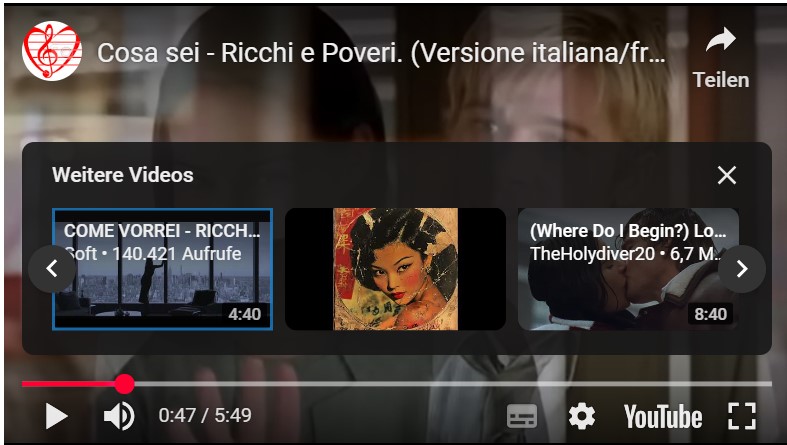Viewport: 787px width, 445px height.
Task: Open the settings gear menu
Action: [x=582, y=416]
